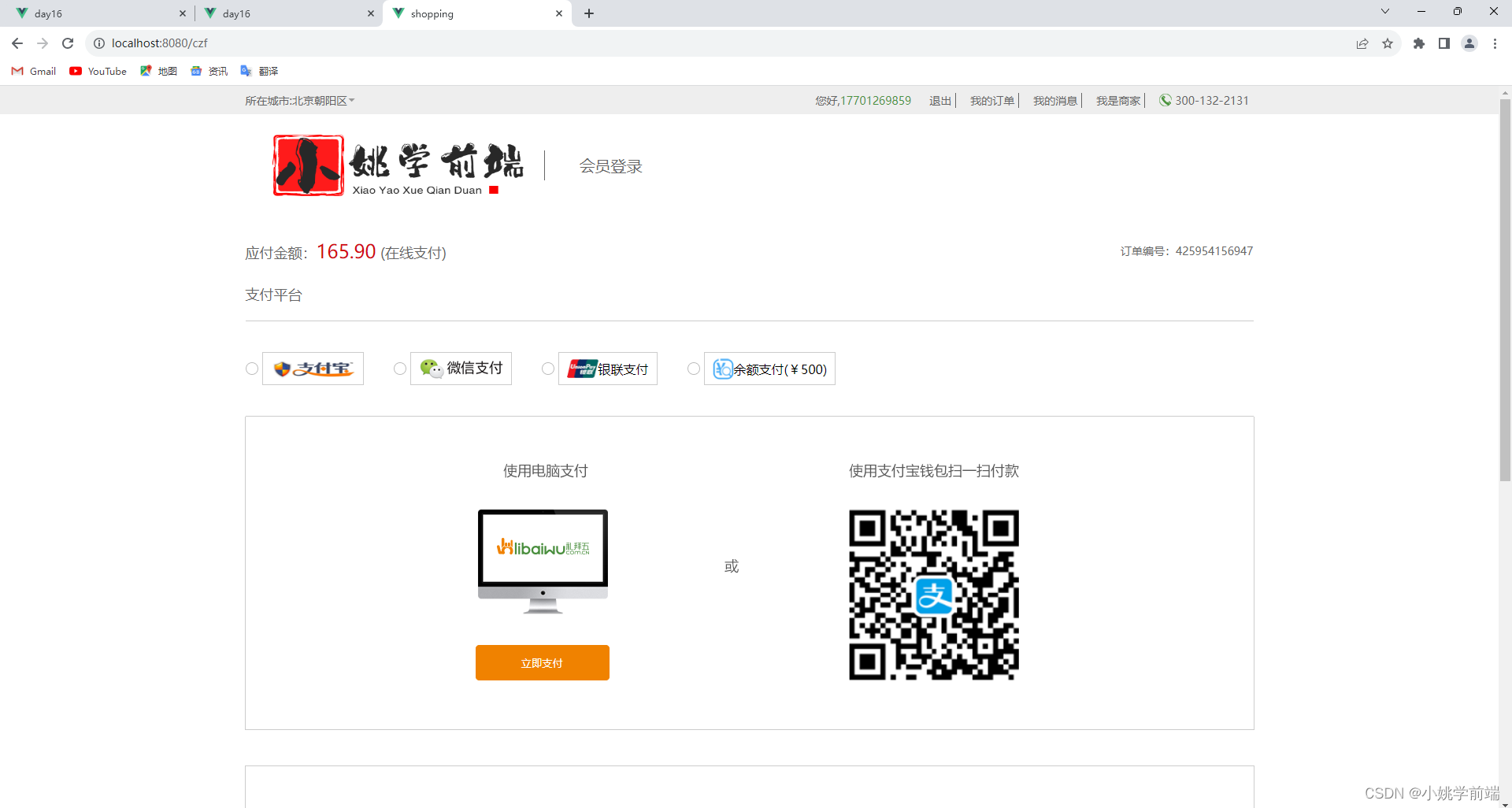Click the Alipay QR code
1512x808 pixels.
[x=934, y=595]
